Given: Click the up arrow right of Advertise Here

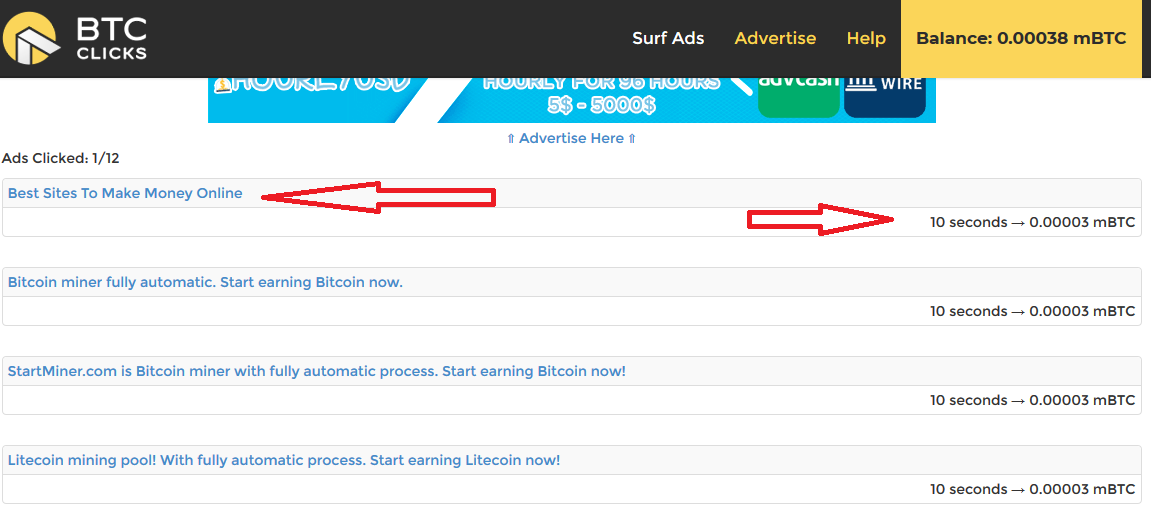Looking at the screenshot, I should [x=631, y=139].
